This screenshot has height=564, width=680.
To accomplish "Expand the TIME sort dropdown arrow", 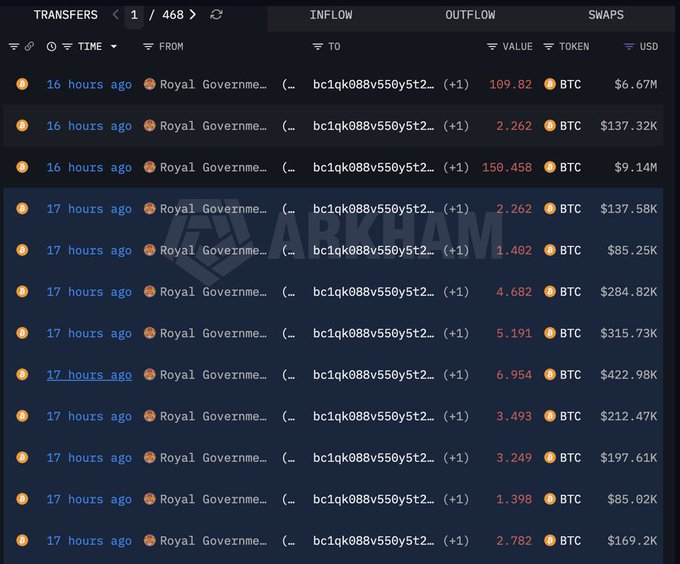I will [114, 46].
